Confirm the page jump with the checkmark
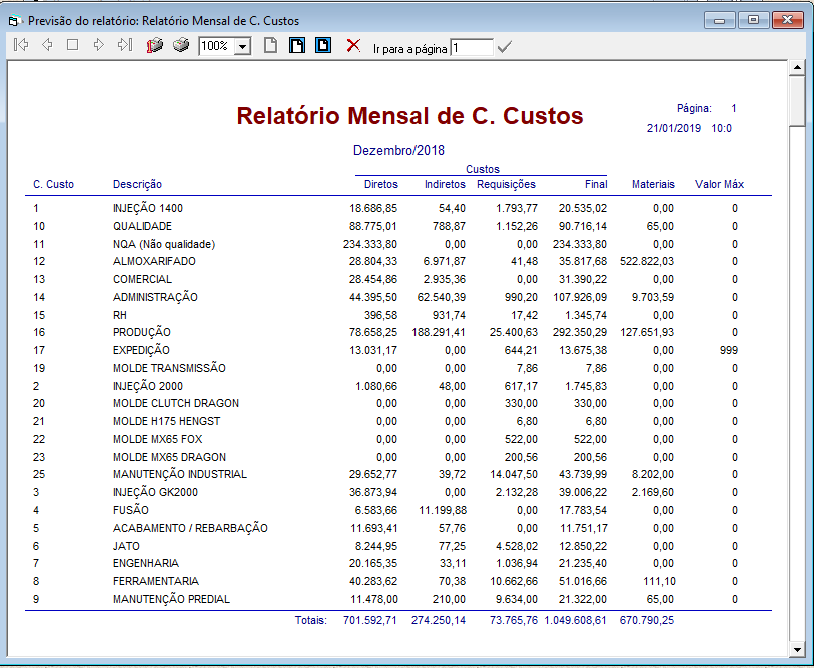Viewport: 814px width, 668px height. (x=504, y=47)
